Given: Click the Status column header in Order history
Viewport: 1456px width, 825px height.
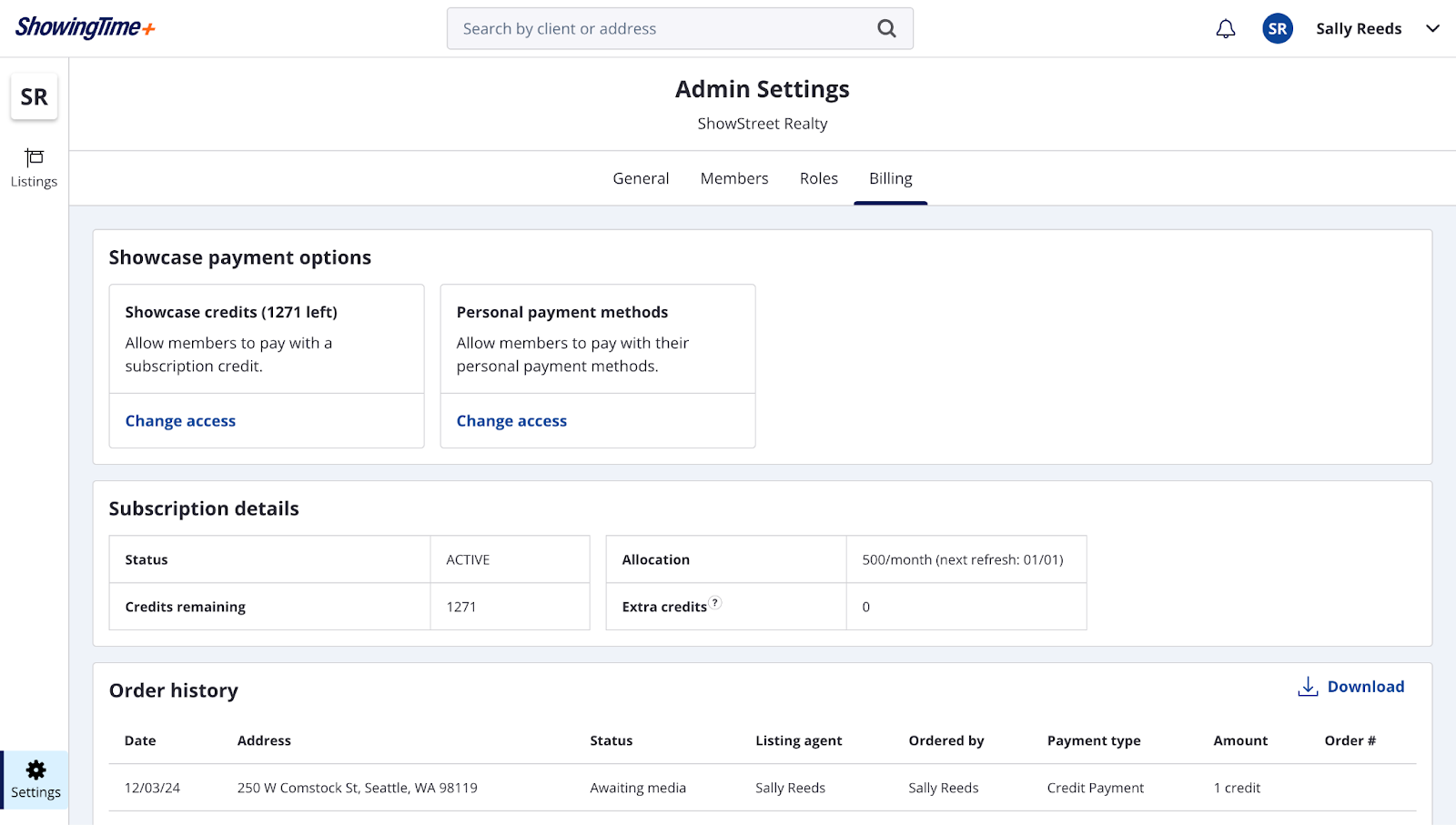Looking at the screenshot, I should [x=612, y=740].
